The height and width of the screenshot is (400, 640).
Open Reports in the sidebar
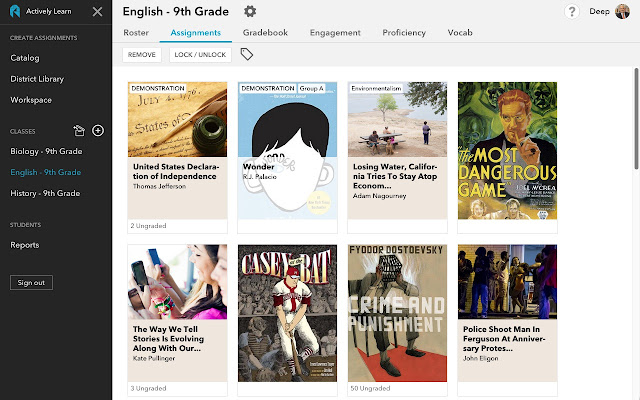[x=24, y=245]
